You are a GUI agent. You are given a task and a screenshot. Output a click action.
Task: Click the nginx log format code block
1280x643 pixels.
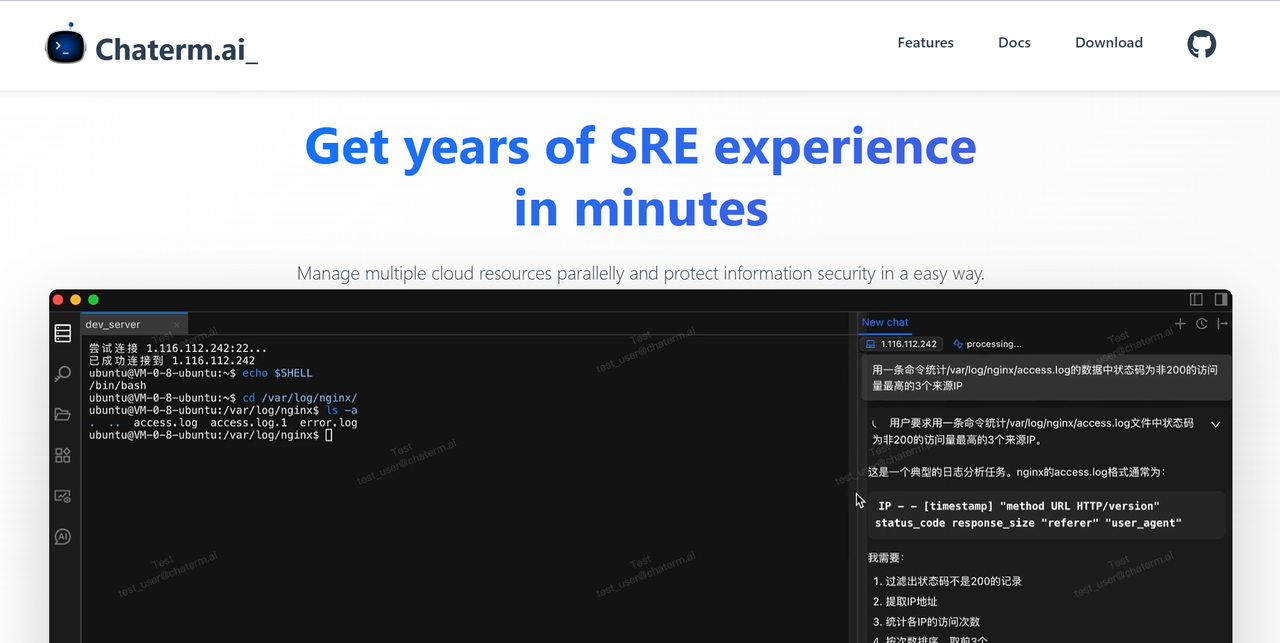point(1045,515)
